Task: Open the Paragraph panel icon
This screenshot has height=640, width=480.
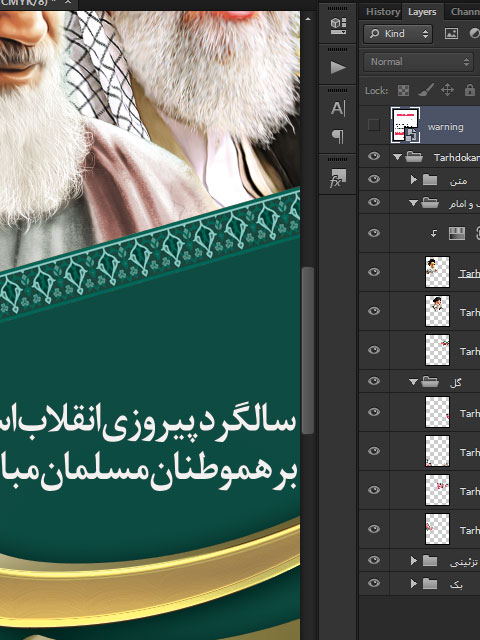Action: click(x=338, y=136)
